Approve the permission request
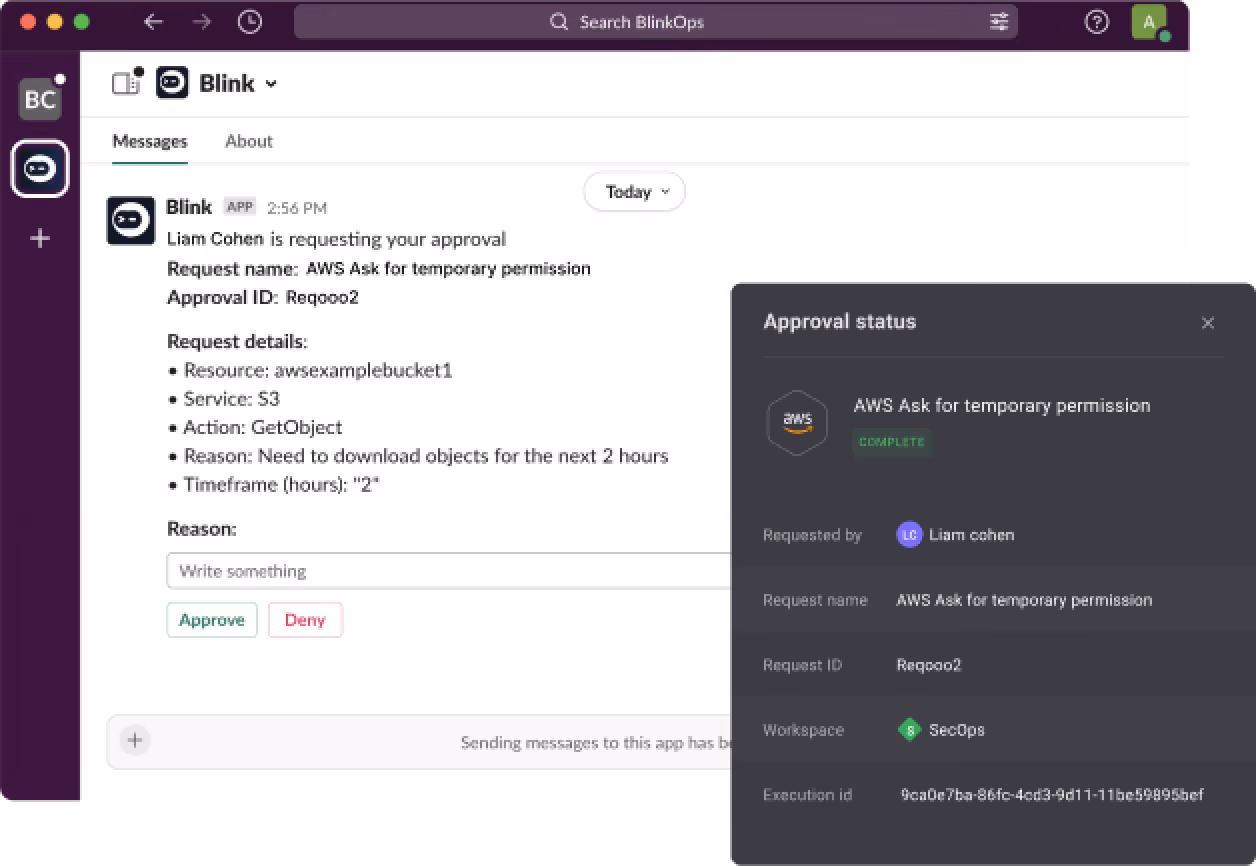This screenshot has height=866, width=1256. click(x=212, y=620)
